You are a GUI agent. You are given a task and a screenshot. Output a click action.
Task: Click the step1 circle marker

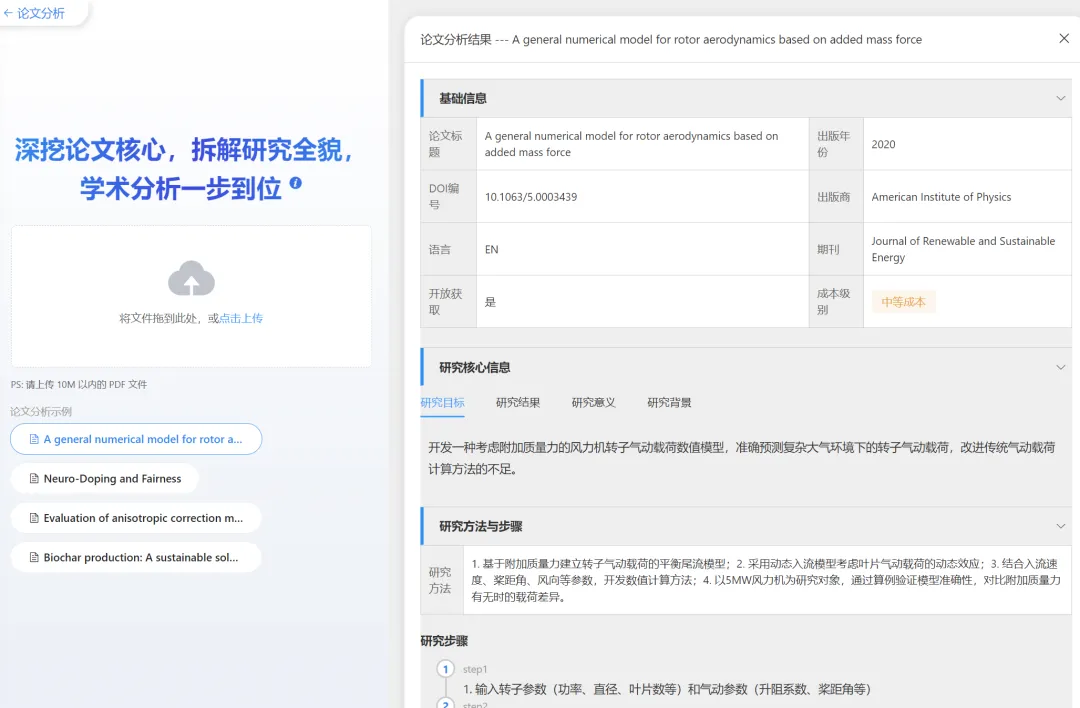[446, 669]
